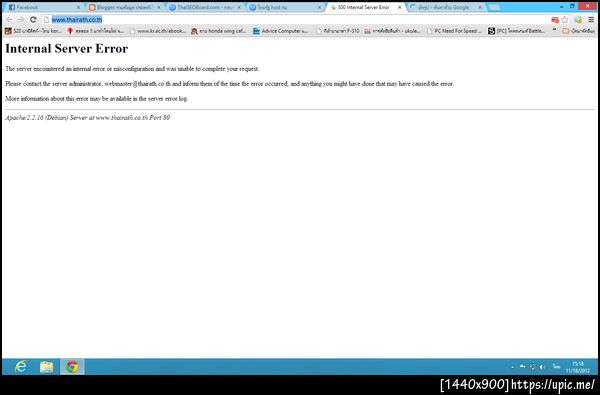Reload the thairath.co.th page
600x395 pixels.
coord(33,20)
